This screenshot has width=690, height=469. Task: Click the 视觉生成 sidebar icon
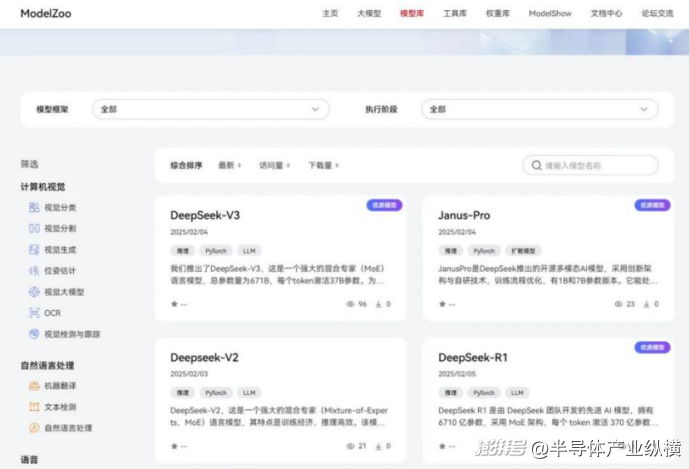tap(34, 250)
